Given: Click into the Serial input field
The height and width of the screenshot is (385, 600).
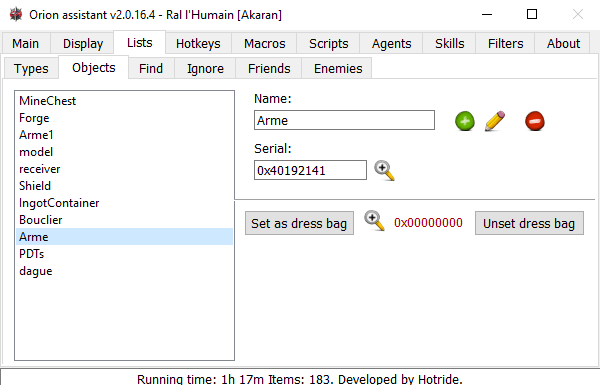Looking at the screenshot, I should 310,170.
